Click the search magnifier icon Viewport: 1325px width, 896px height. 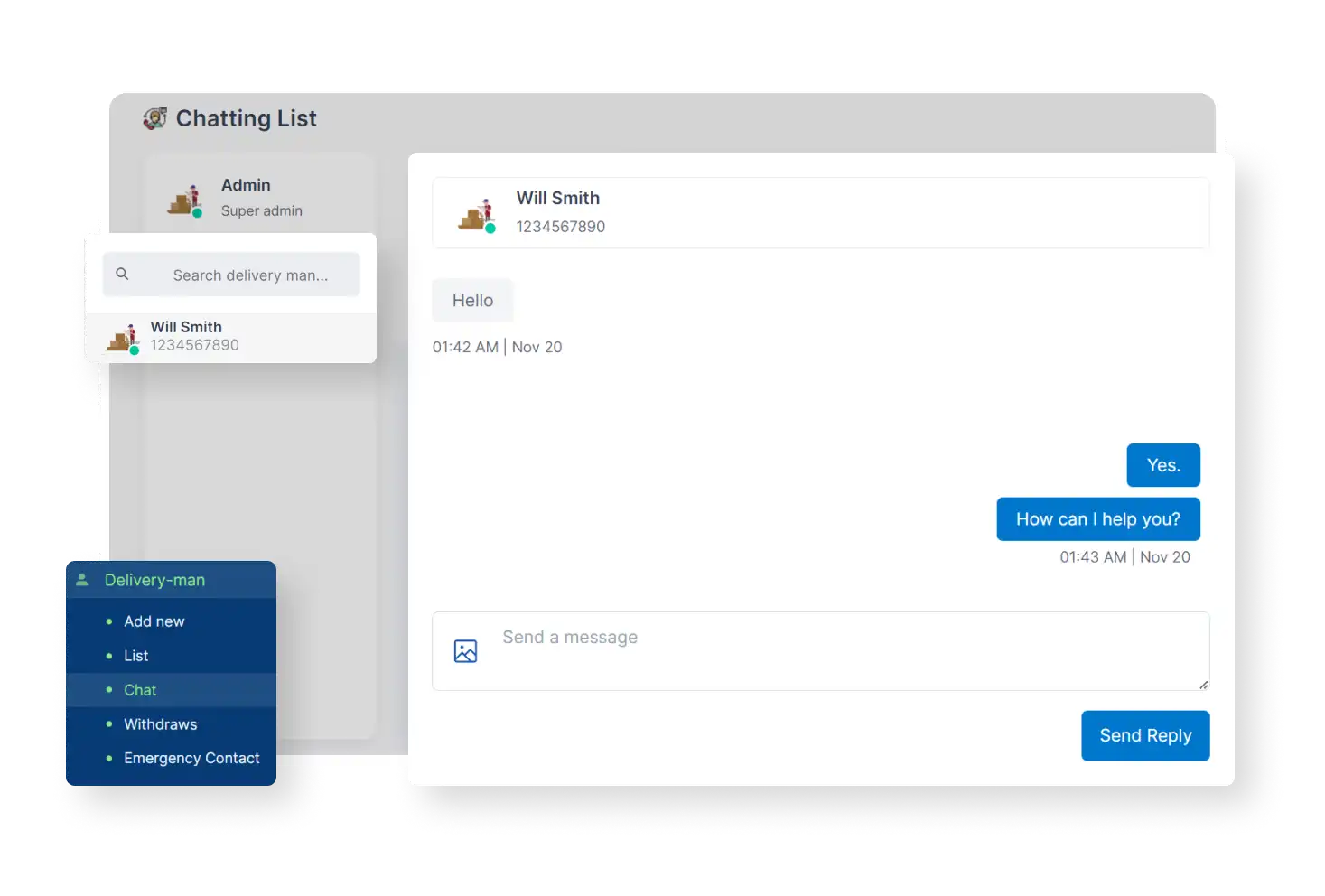pos(122,274)
